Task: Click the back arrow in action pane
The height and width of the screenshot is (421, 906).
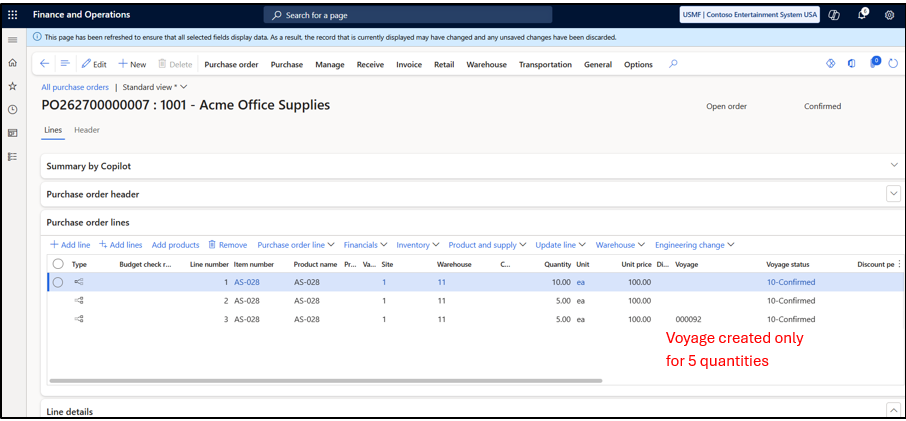Action: 44,64
